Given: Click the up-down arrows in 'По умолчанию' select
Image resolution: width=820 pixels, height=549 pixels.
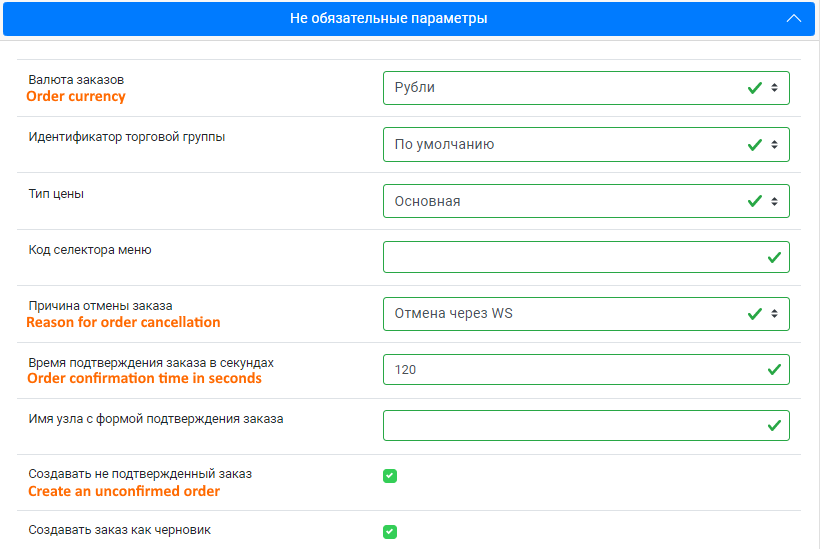Looking at the screenshot, I should 775,144.
